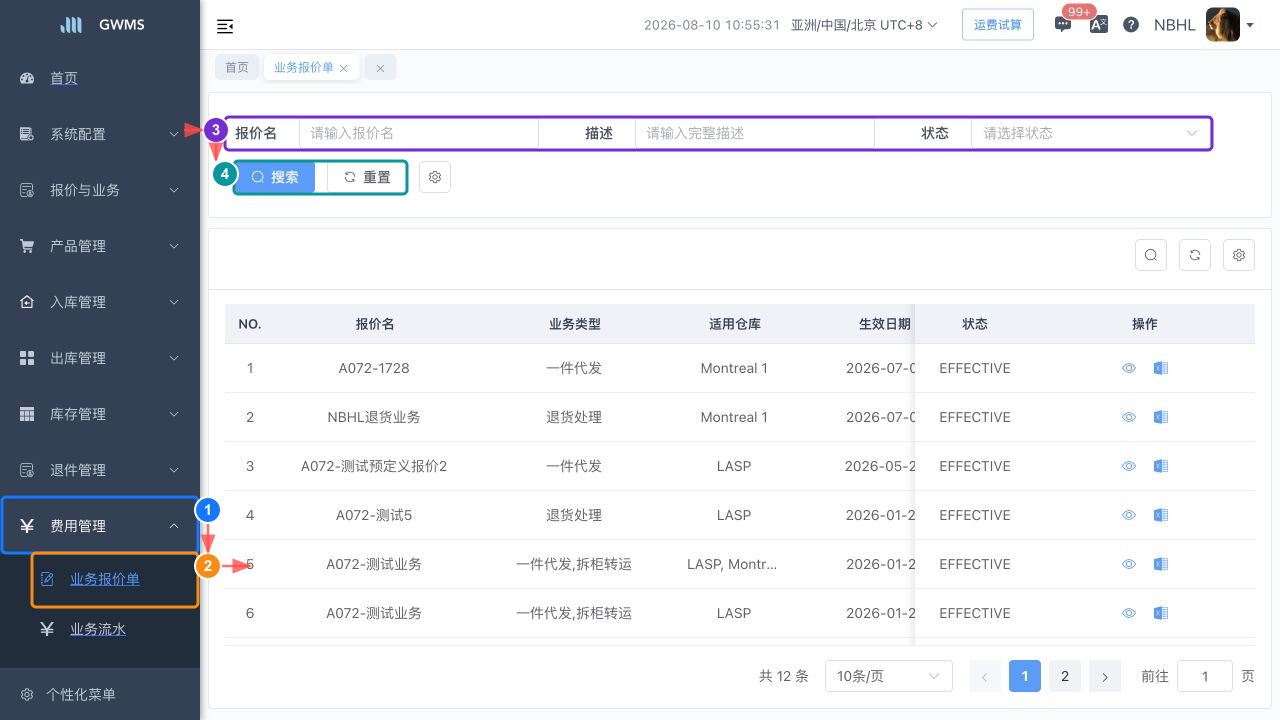The height and width of the screenshot is (720, 1280).
Task: Click the 搜索 button
Action: [275, 177]
